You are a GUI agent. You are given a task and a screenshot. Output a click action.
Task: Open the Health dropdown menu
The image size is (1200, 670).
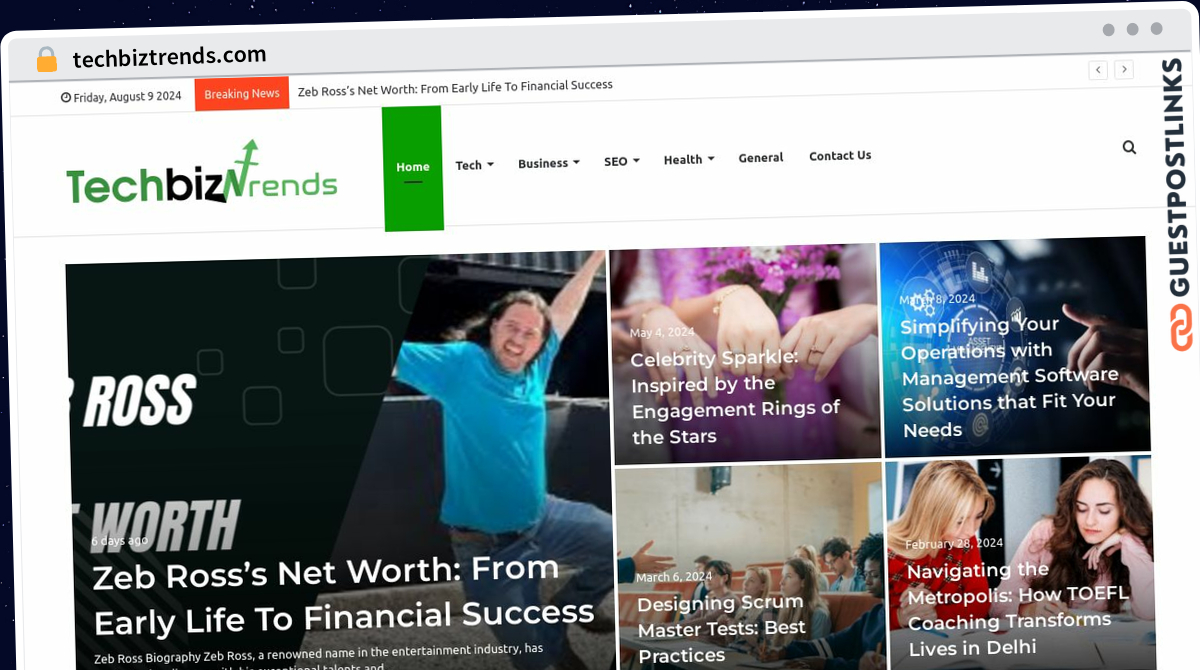tap(689, 159)
